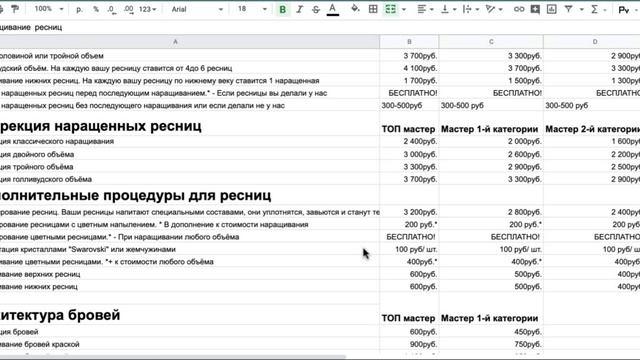The height and width of the screenshot is (360, 640).
Task: Select column B header
Action: click(409, 42)
